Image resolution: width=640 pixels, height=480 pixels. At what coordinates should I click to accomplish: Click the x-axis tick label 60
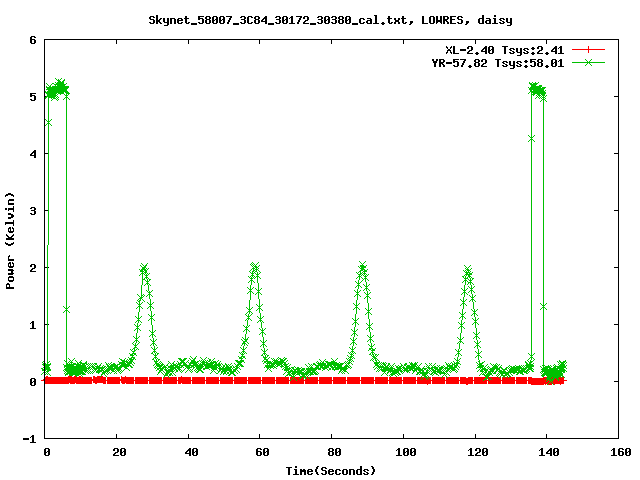point(260,452)
